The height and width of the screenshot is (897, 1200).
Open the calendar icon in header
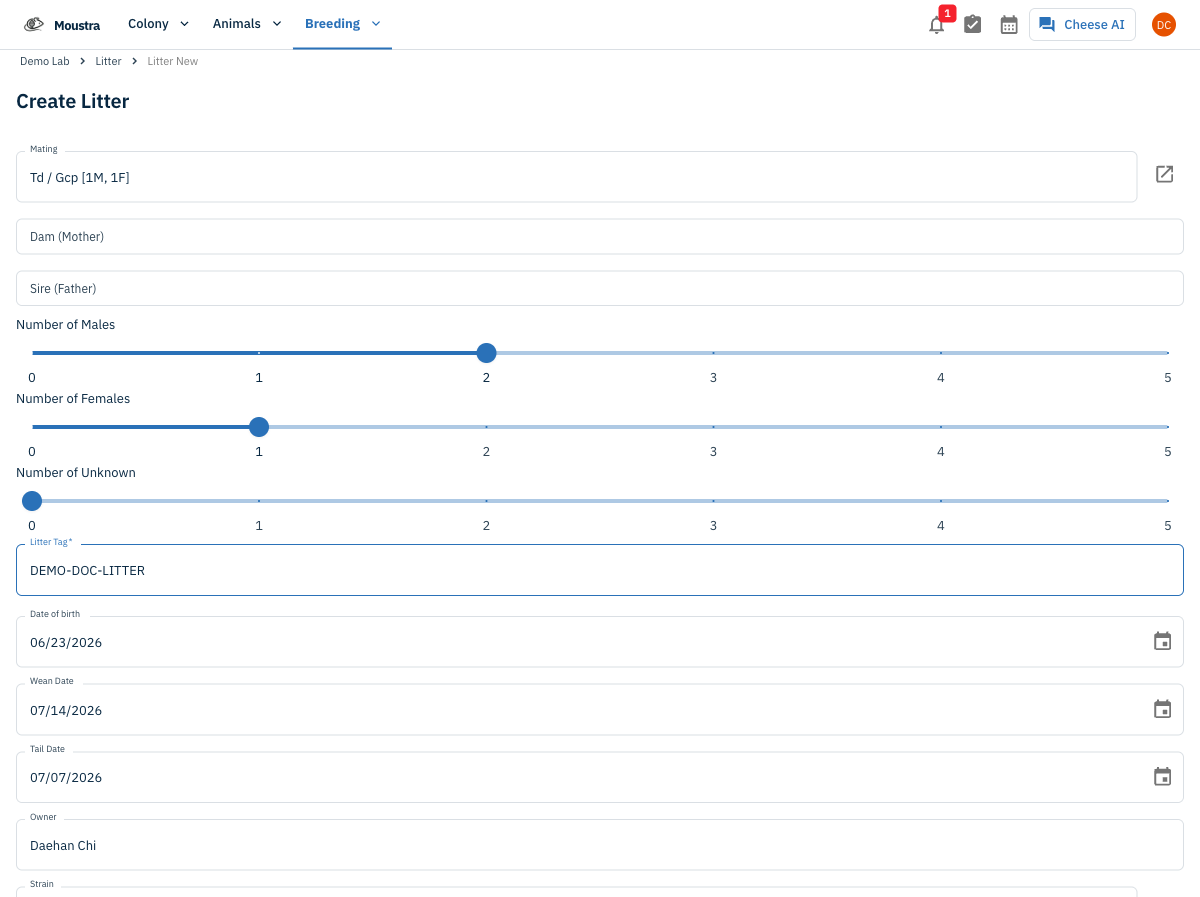click(x=1009, y=25)
